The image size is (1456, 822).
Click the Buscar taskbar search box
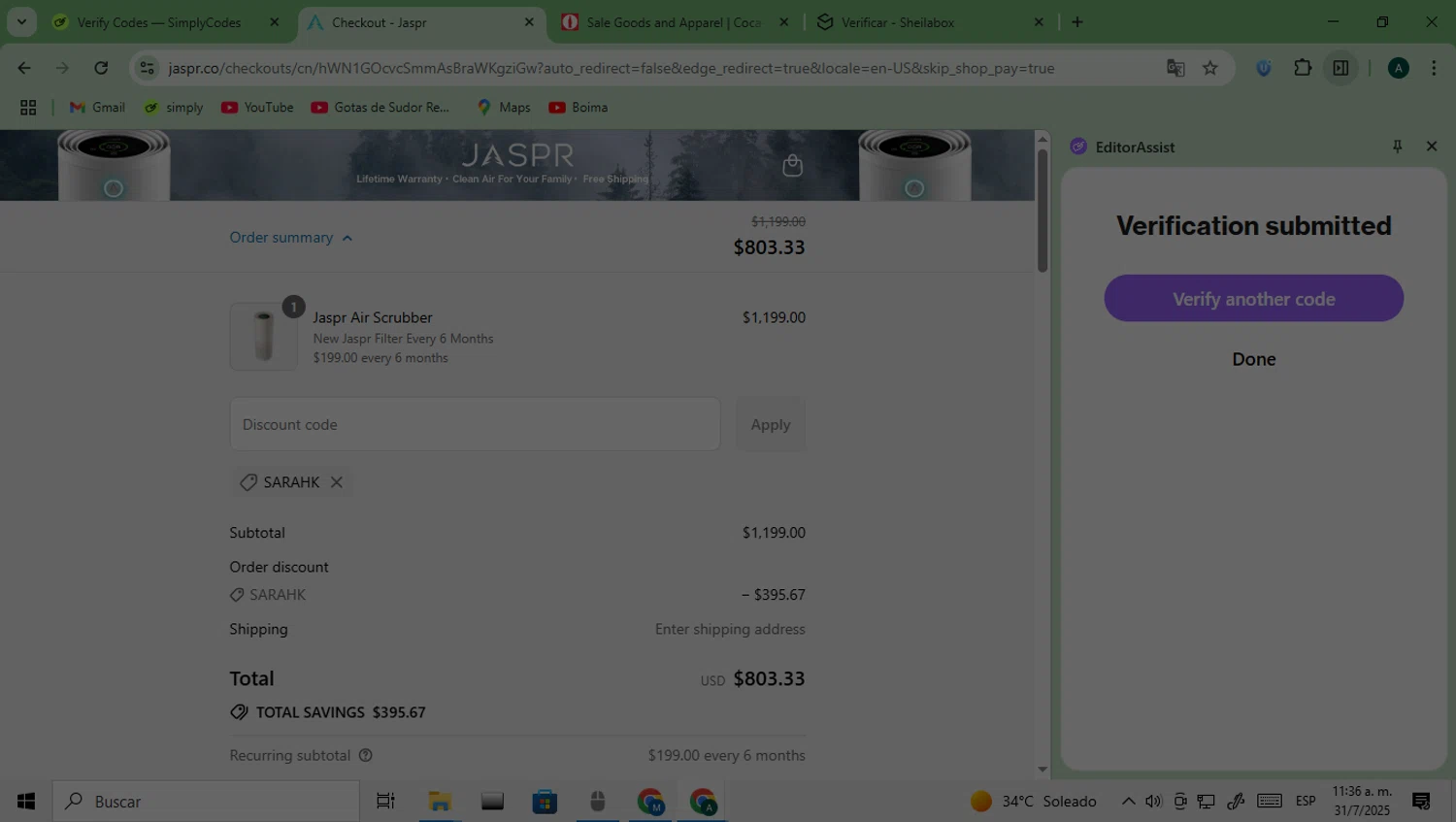point(206,802)
